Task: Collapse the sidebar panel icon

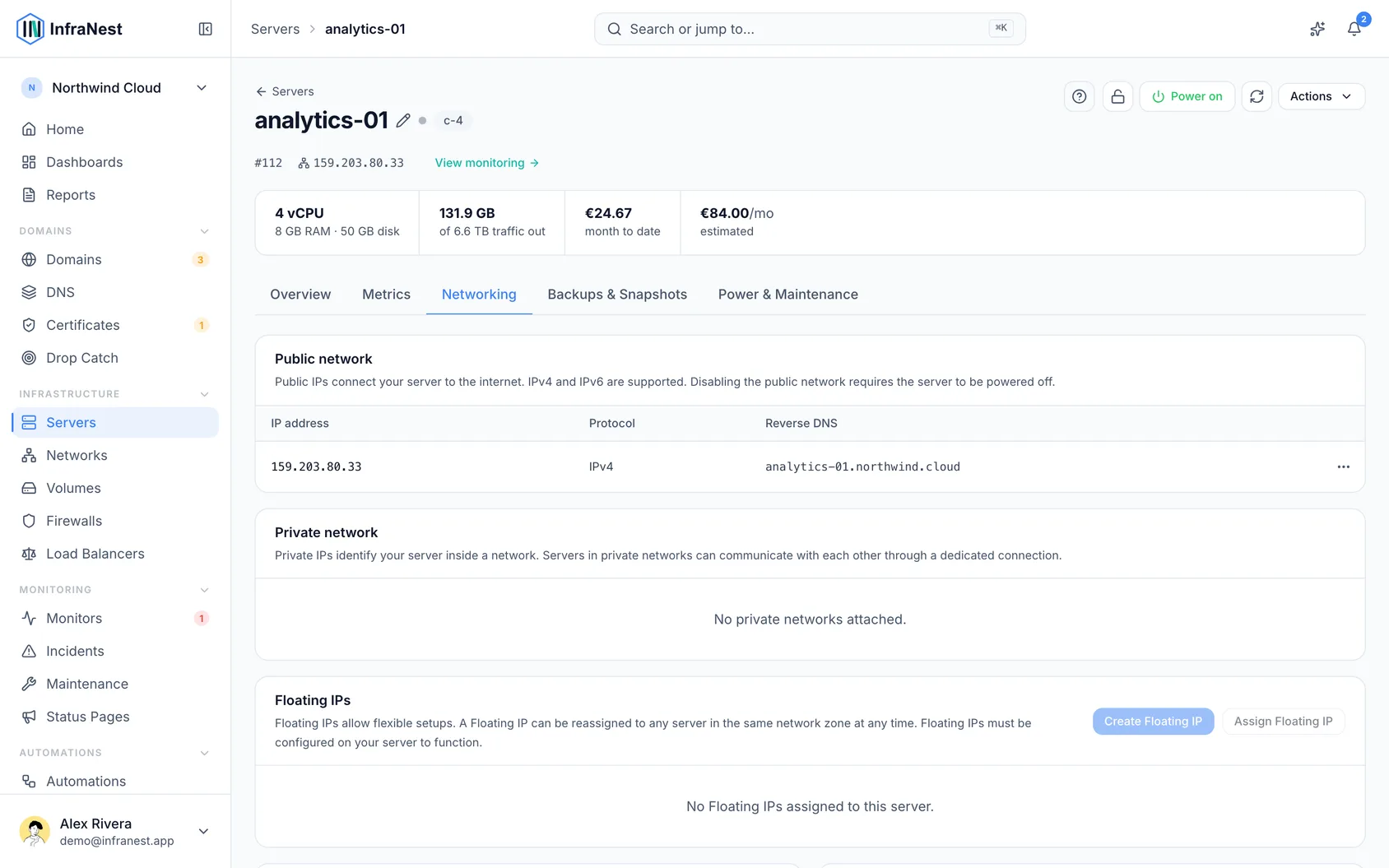Action: (206, 29)
